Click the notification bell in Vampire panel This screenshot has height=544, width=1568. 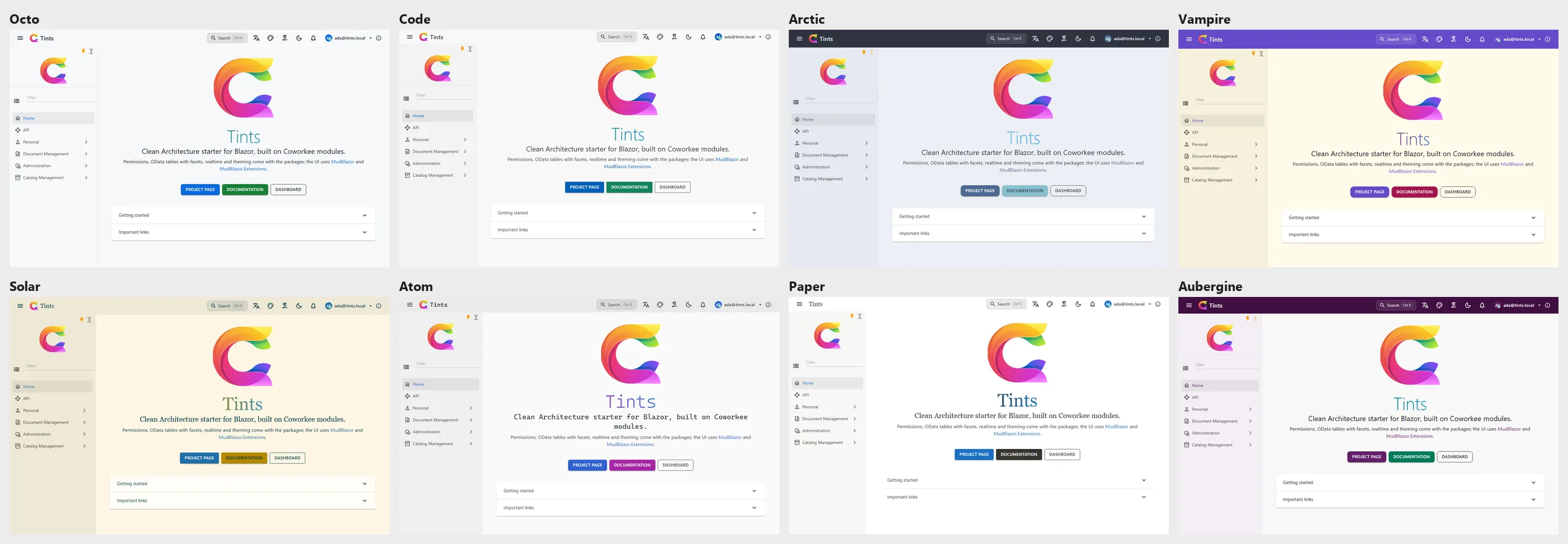[1482, 40]
